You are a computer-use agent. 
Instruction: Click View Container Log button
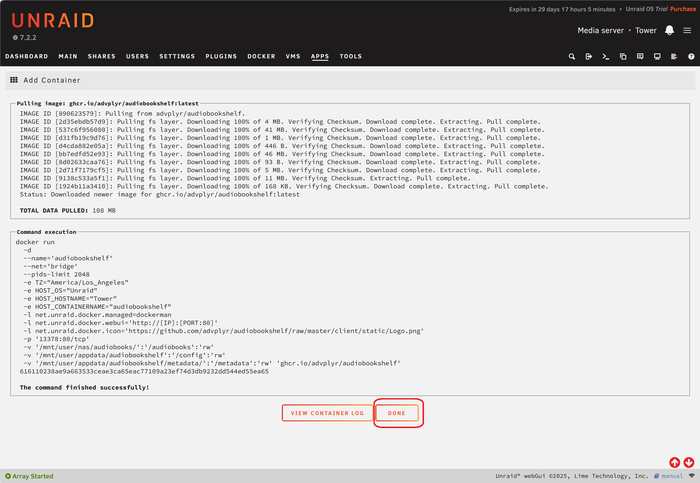[327, 413]
